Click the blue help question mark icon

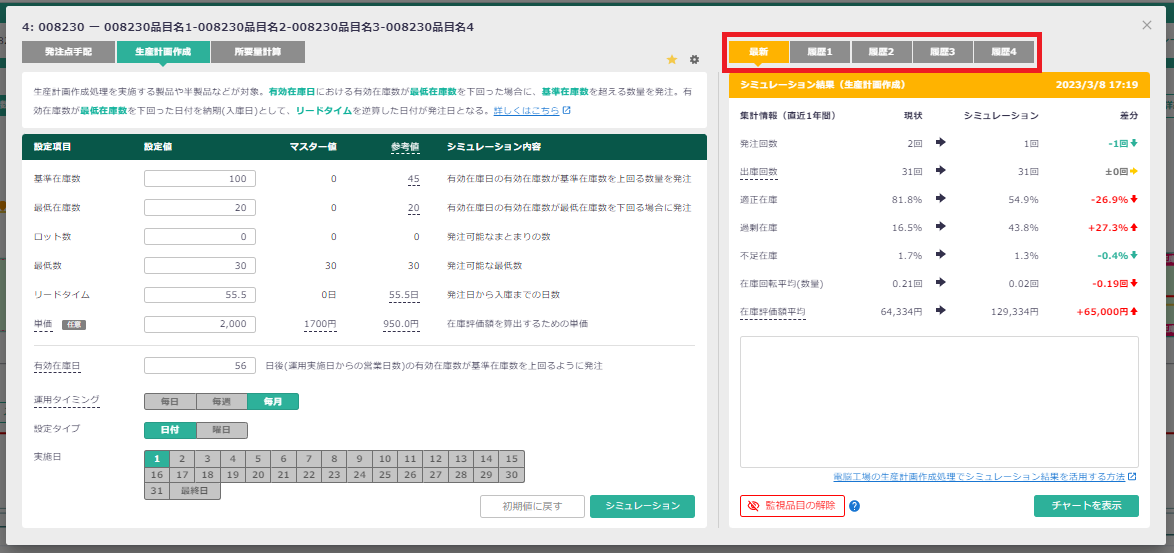click(855, 506)
